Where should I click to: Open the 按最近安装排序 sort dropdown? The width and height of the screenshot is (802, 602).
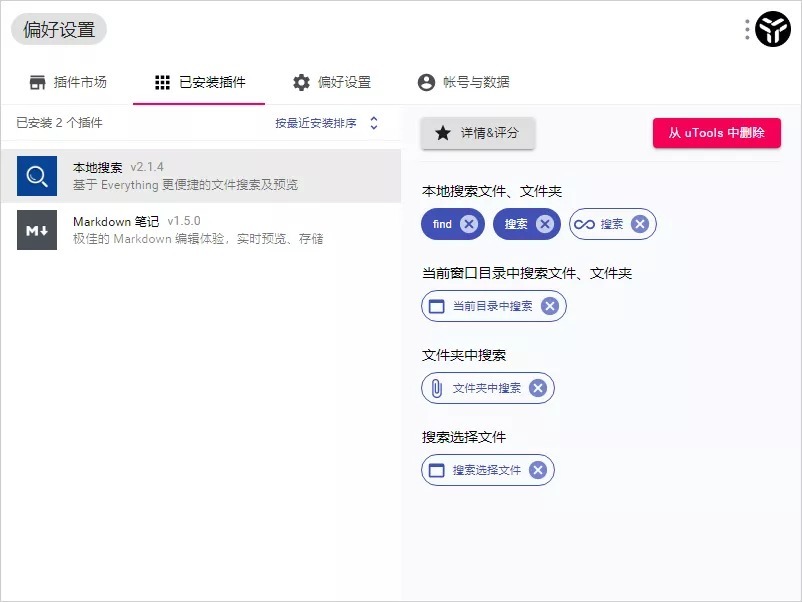point(326,123)
